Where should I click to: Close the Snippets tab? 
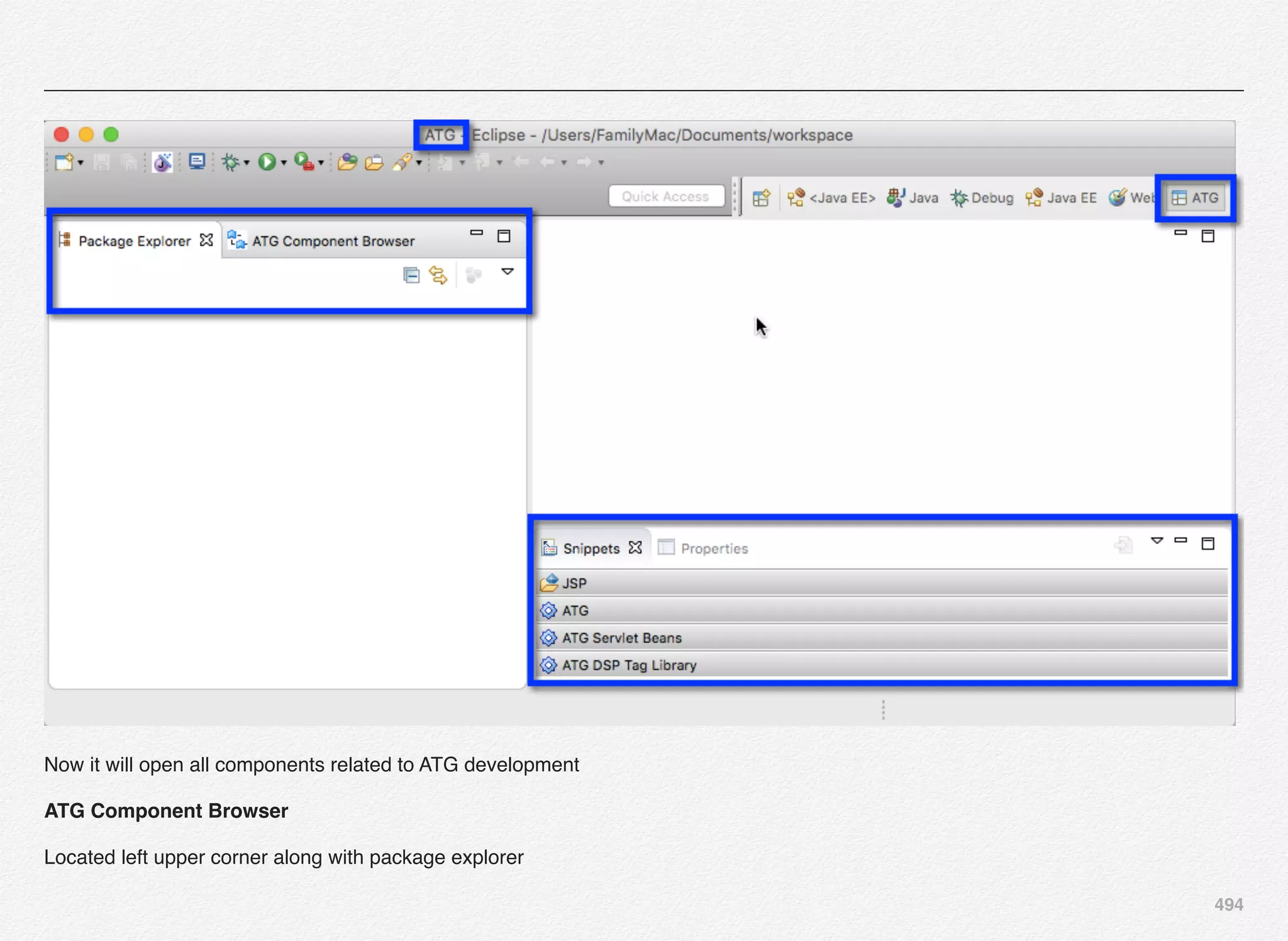tap(636, 547)
